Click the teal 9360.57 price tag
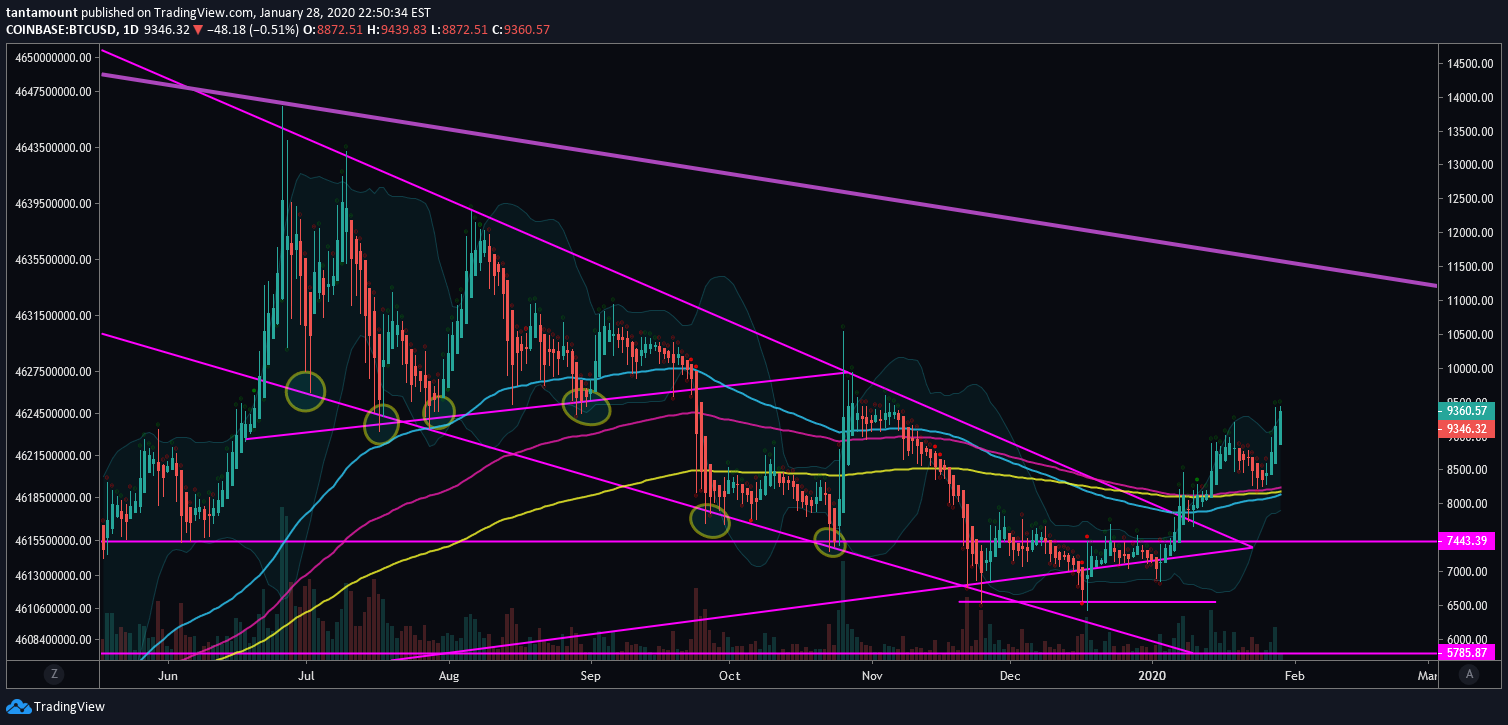Viewport: 1508px width, 725px height. (x=1465, y=410)
